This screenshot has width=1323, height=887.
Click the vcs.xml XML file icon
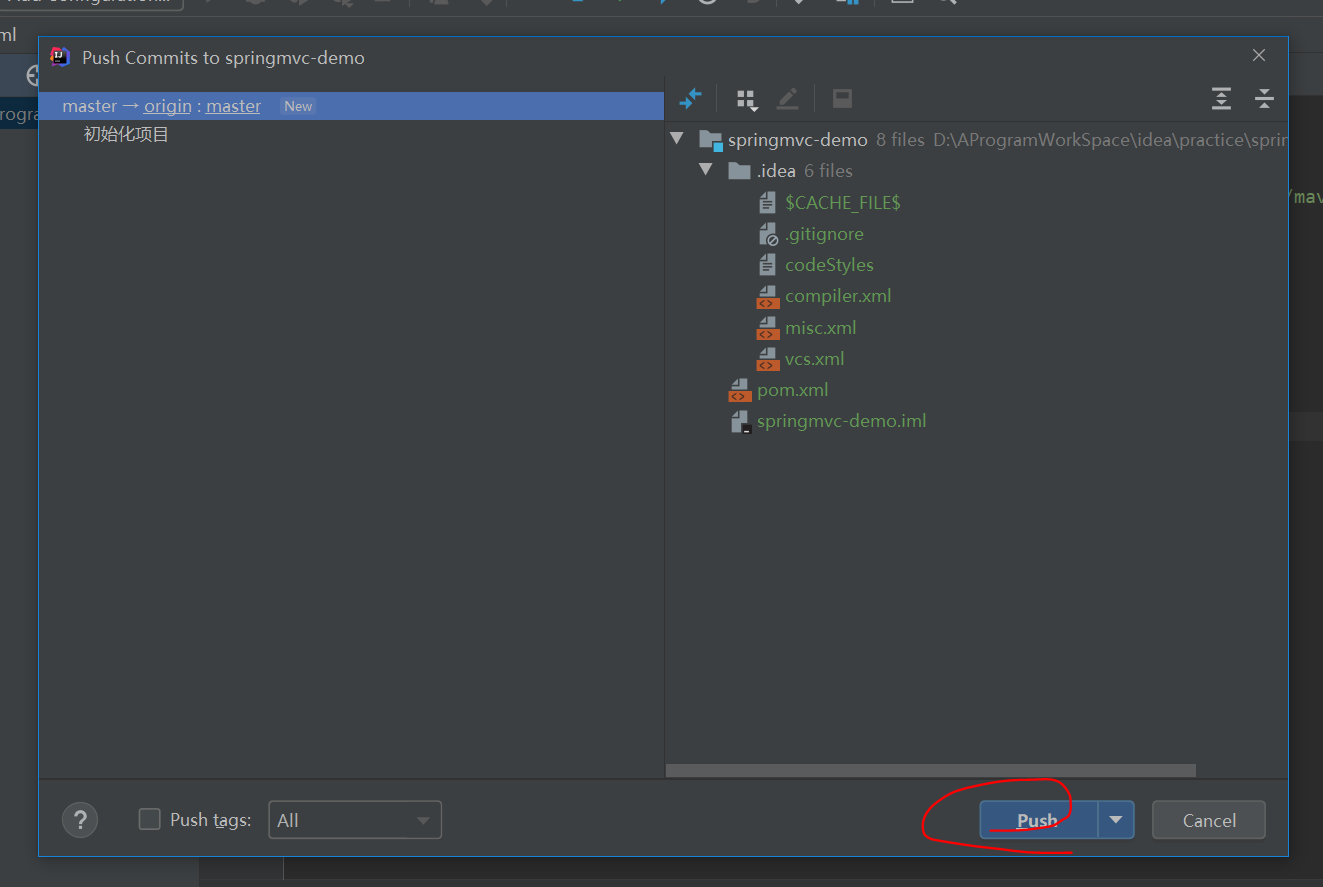[x=767, y=359]
